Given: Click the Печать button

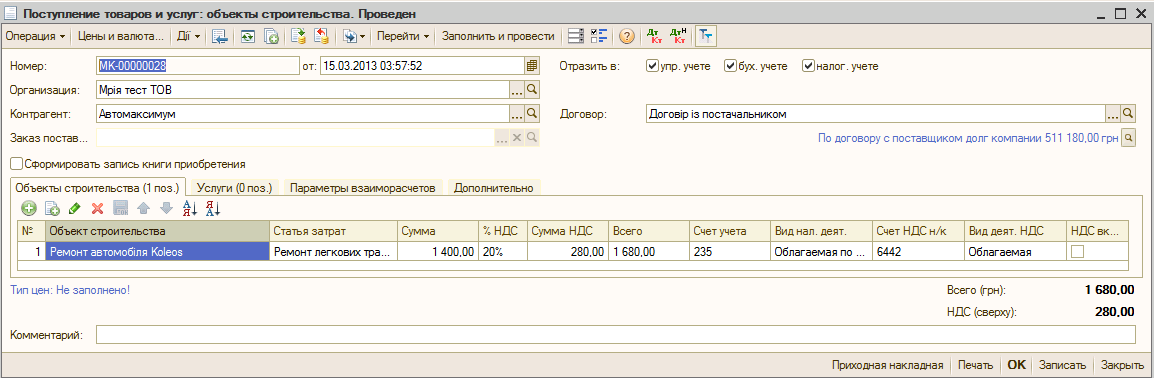Looking at the screenshot, I should [x=976, y=364].
